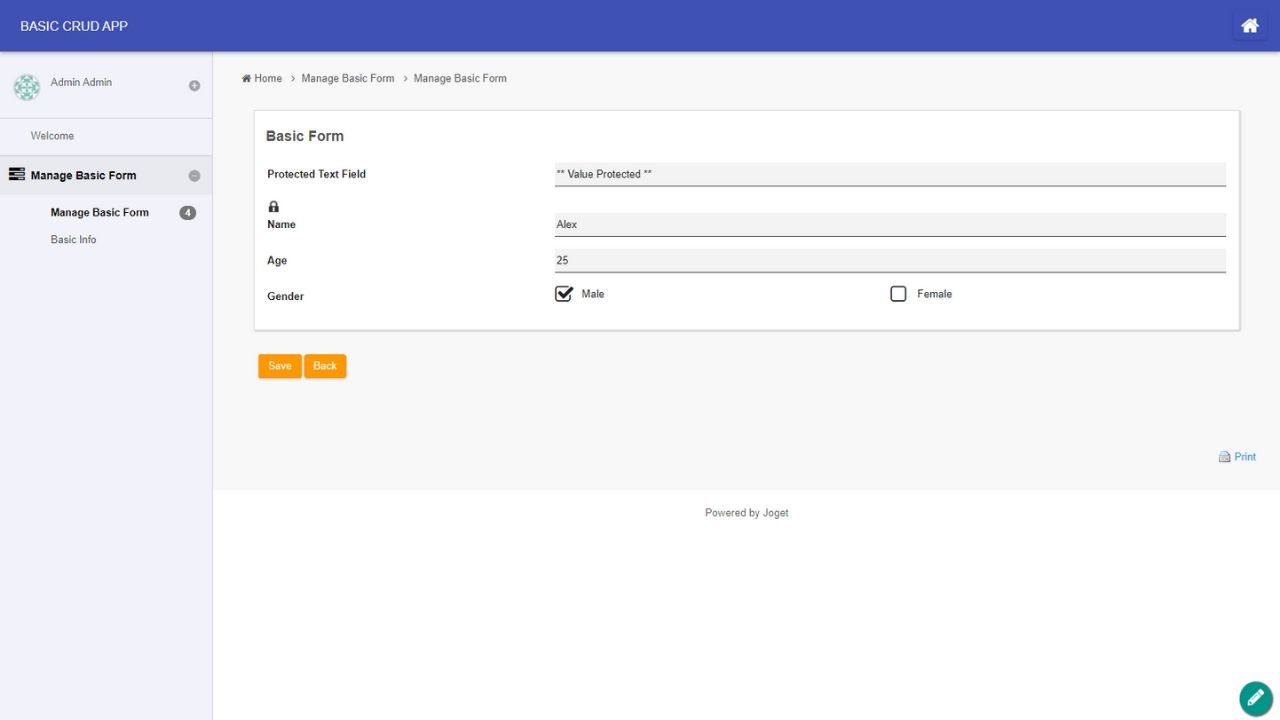1280x720 pixels.
Task: Click the Manage Basic Form list icon
Action: [x=16, y=175]
